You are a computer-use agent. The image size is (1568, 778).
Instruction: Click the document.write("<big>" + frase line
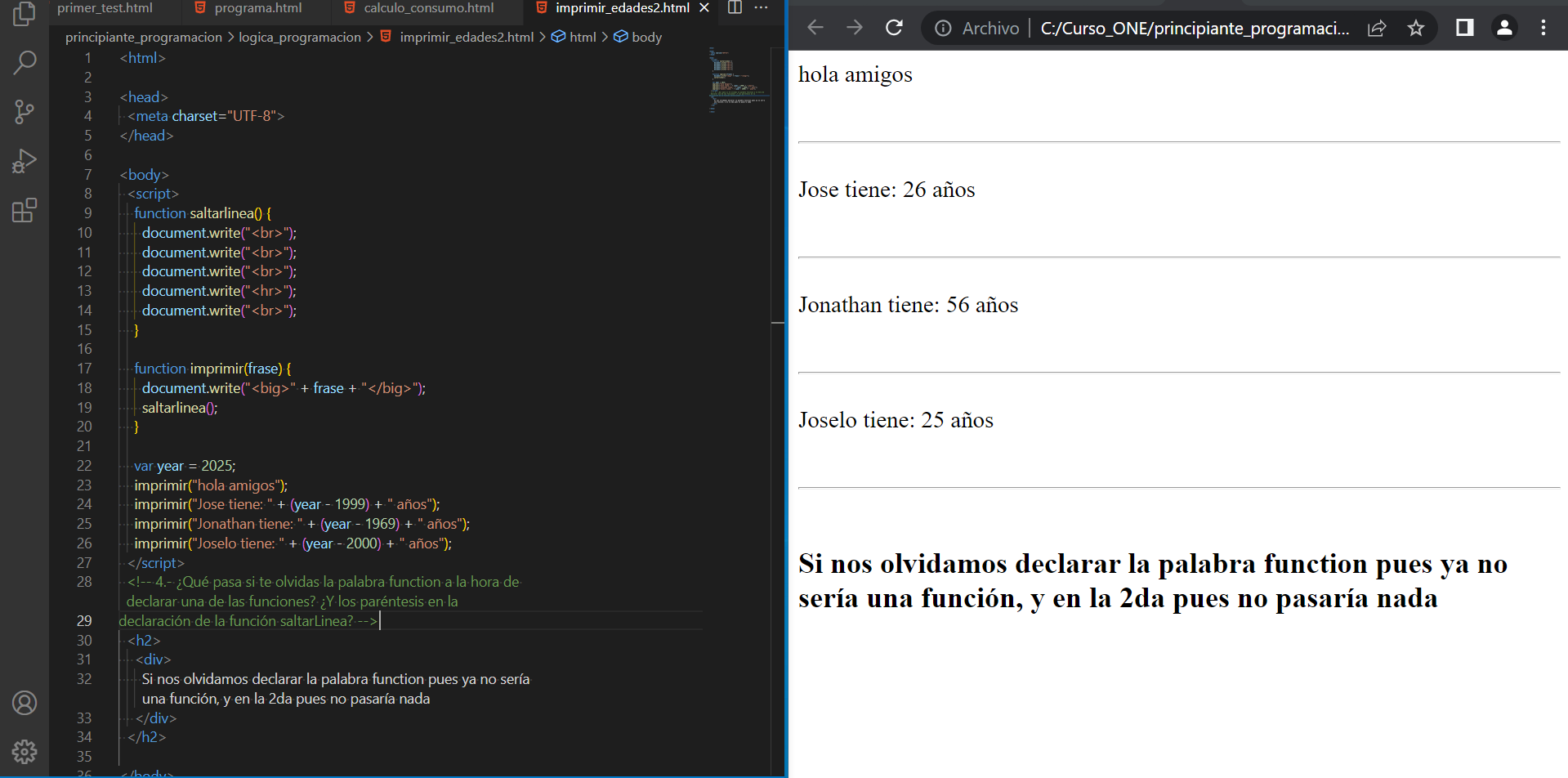284,388
